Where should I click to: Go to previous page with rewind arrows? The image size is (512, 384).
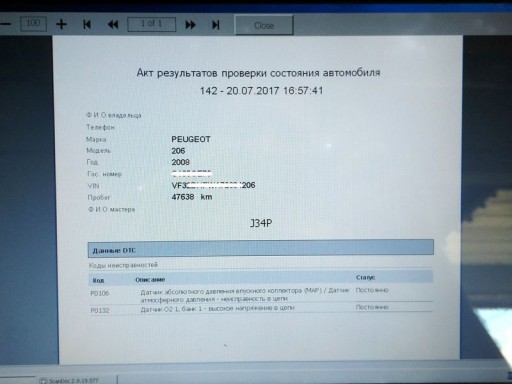113,24
